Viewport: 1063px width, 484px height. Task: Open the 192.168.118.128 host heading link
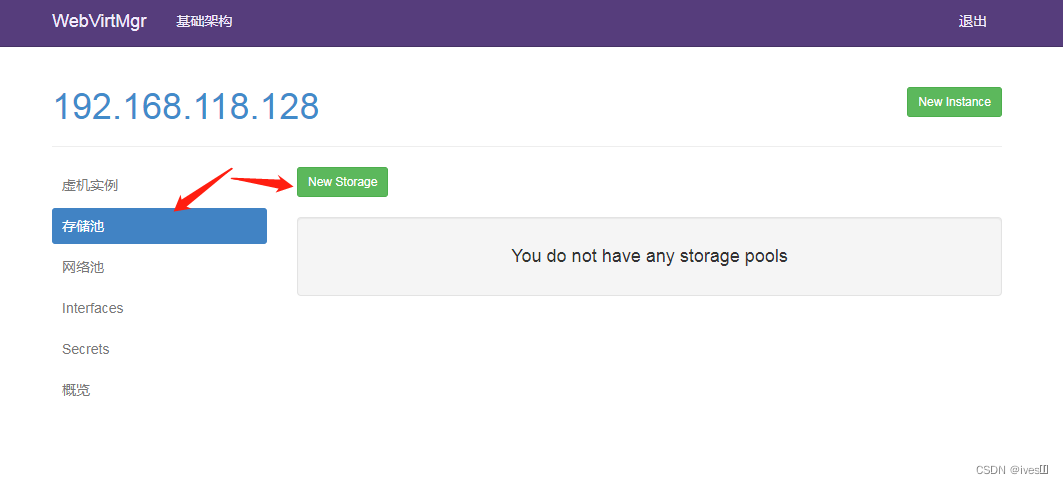[x=186, y=106]
